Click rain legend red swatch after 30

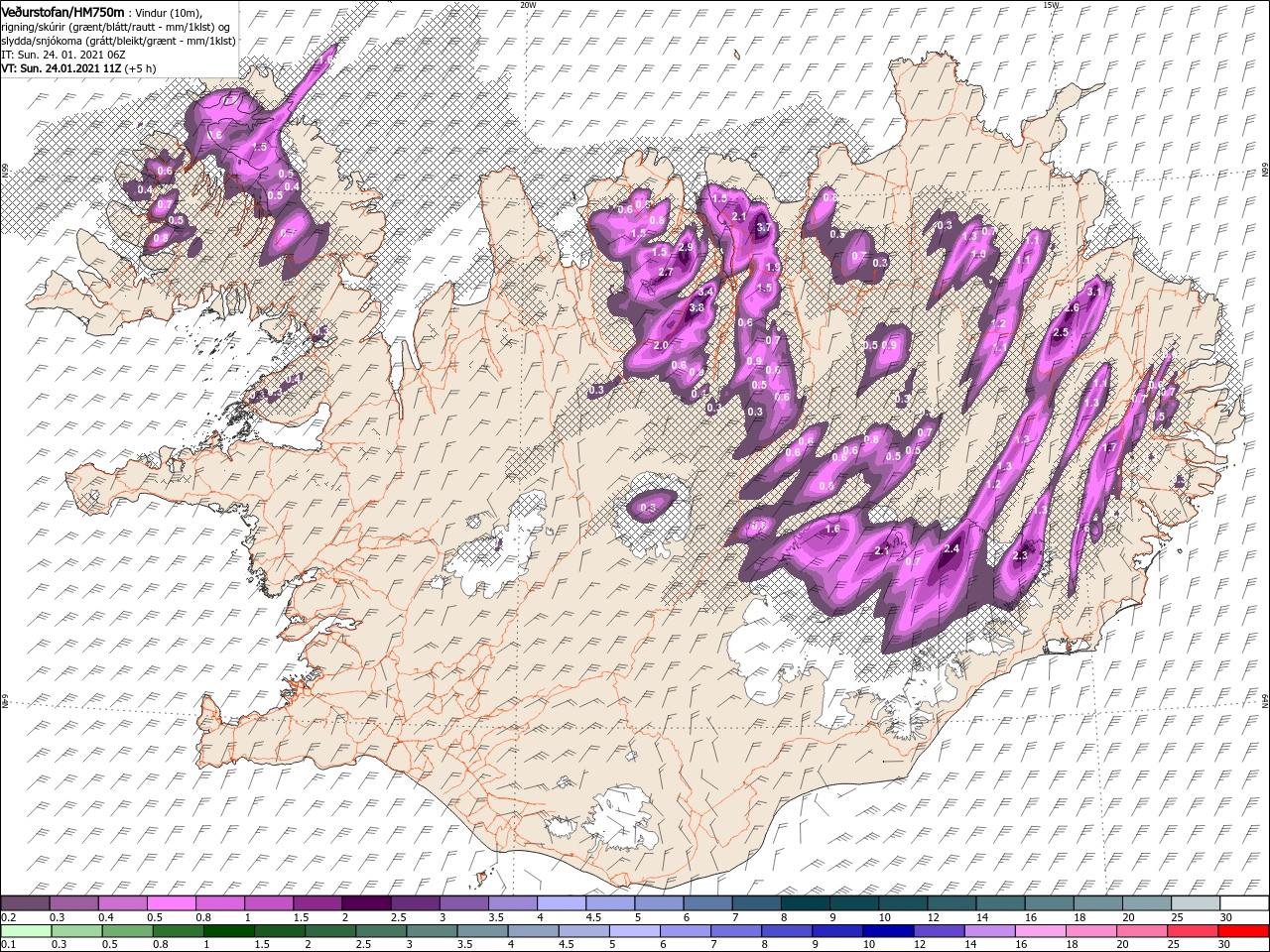[x=1244, y=931]
